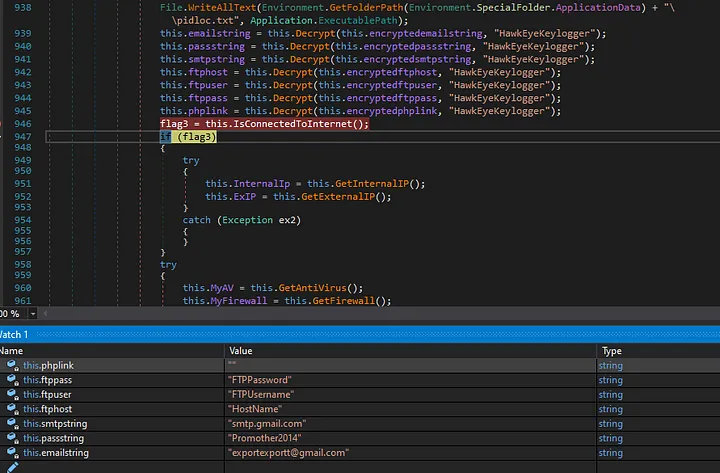Select the this.phplink watch row name

click(48, 366)
